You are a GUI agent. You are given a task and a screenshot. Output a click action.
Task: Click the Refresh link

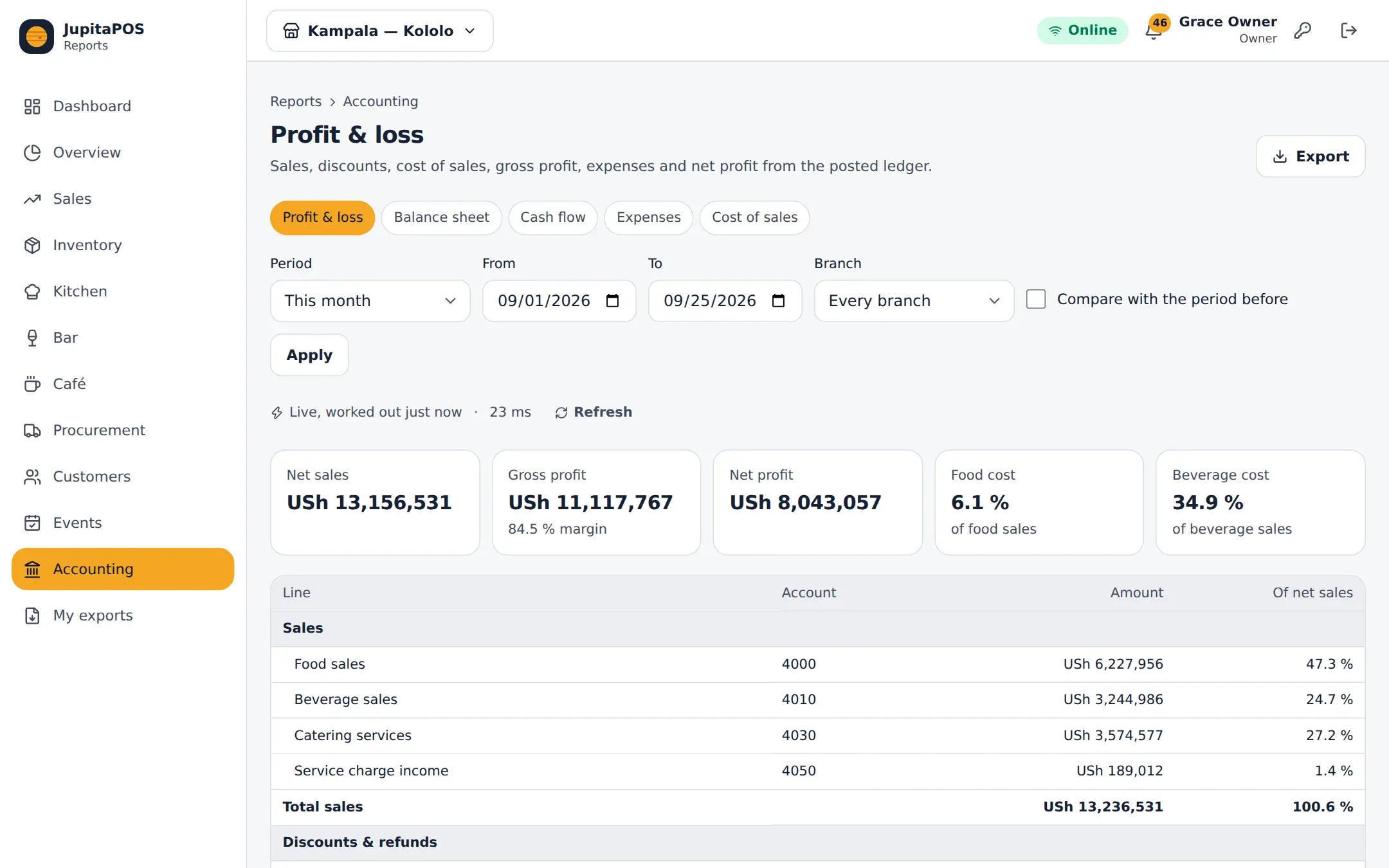[594, 412]
